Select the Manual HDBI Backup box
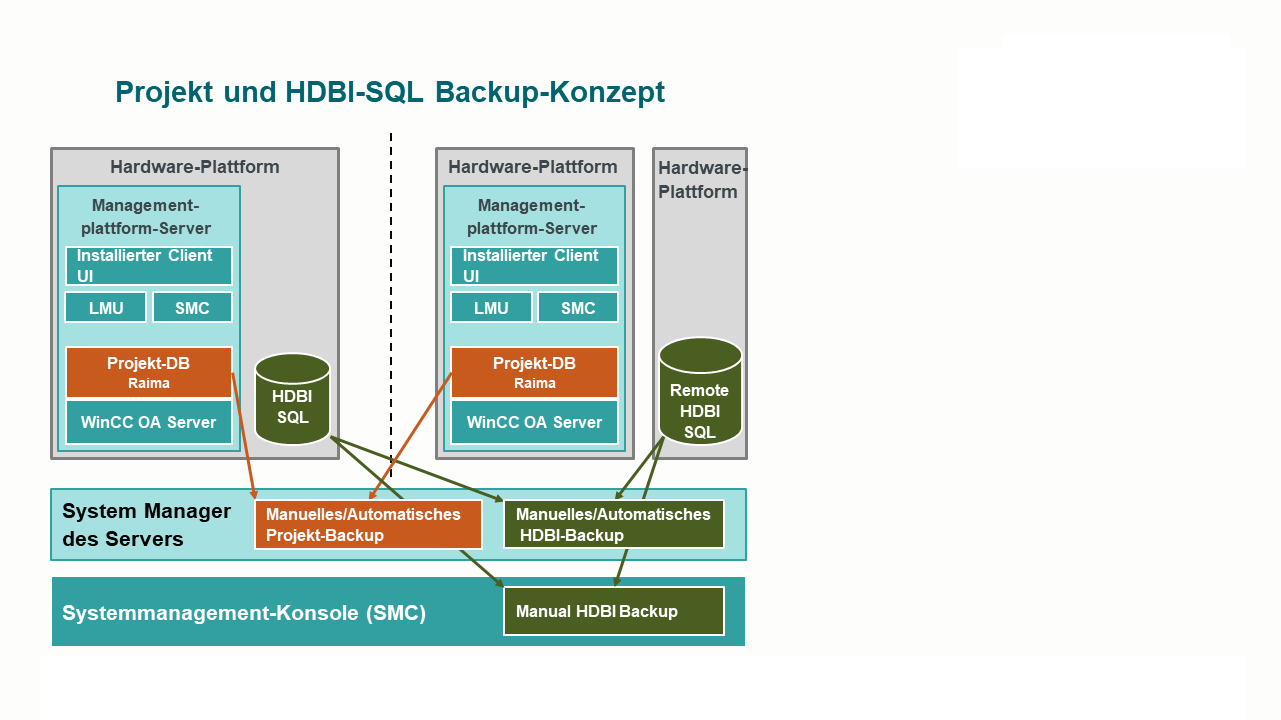The width and height of the screenshot is (1281, 720). click(613, 611)
